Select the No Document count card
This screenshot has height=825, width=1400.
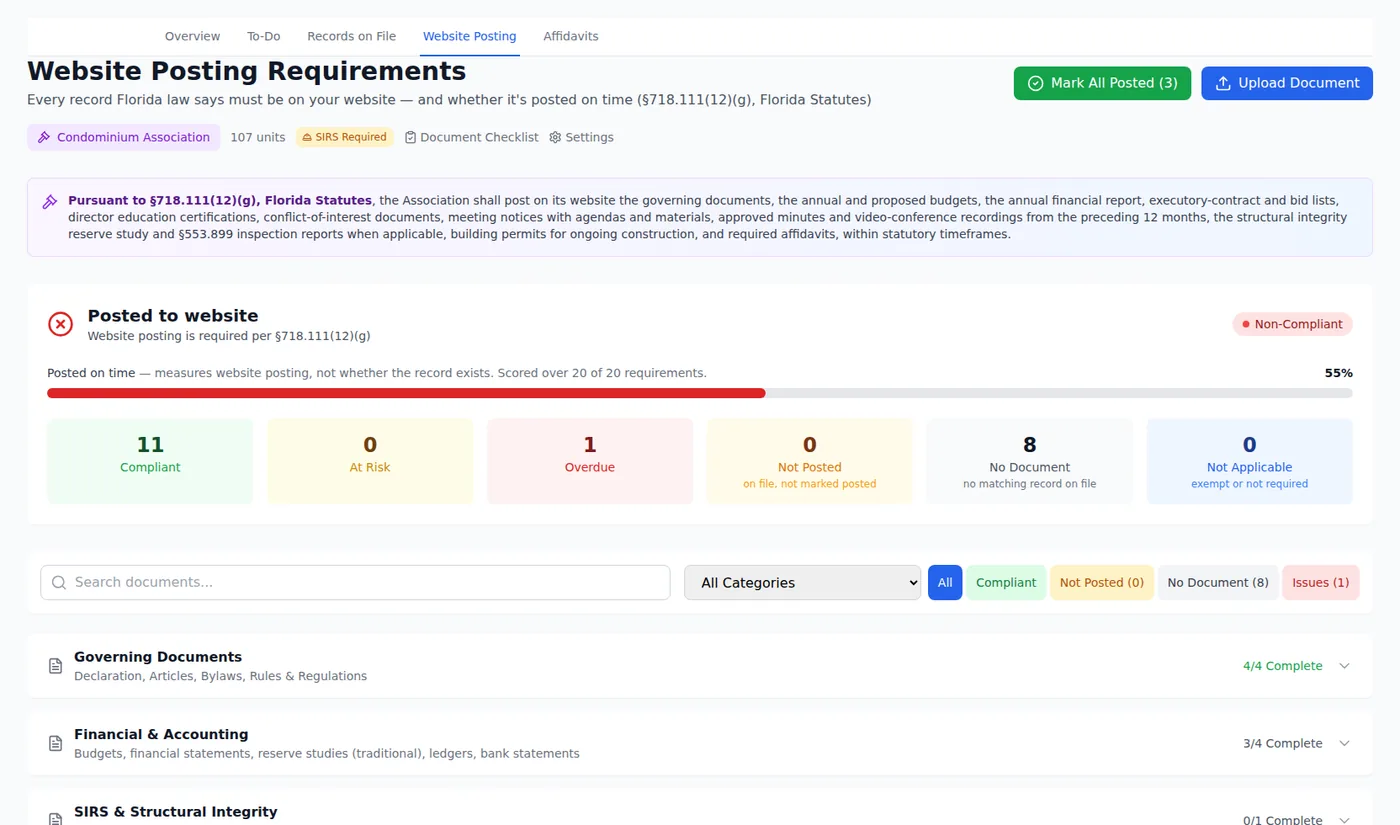pyautogui.click(x=1030, y=461)
